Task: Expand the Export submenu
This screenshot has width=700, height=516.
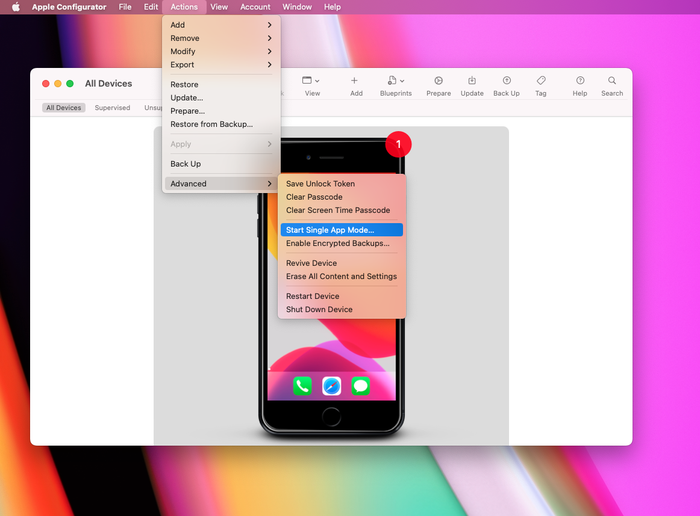Action: coord(221,65)
